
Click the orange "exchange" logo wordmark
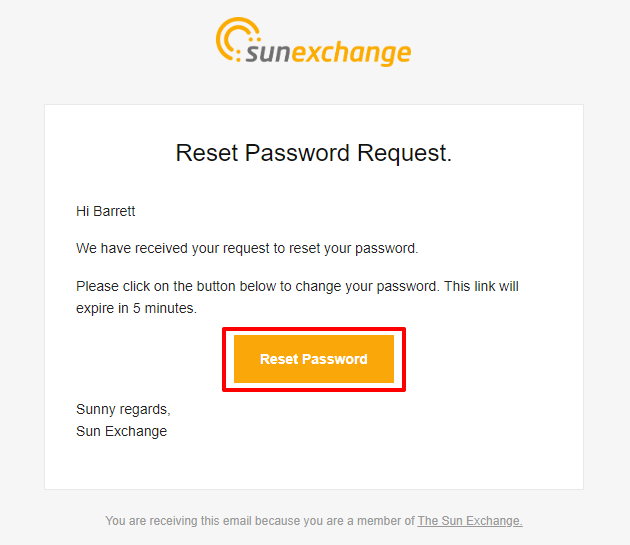tap(351, 53)
